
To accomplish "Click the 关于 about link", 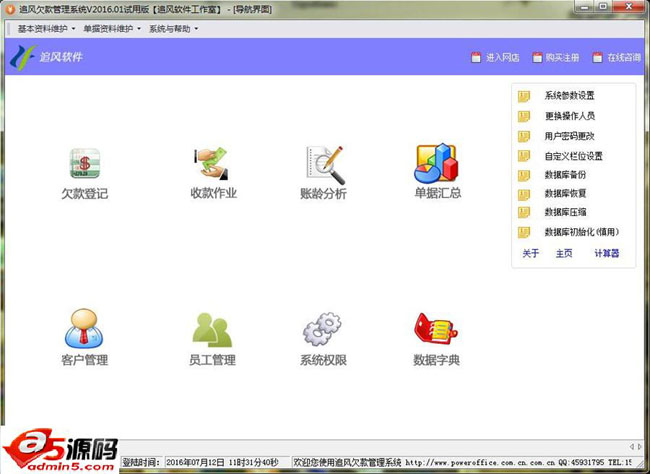I will click(530, 253).
